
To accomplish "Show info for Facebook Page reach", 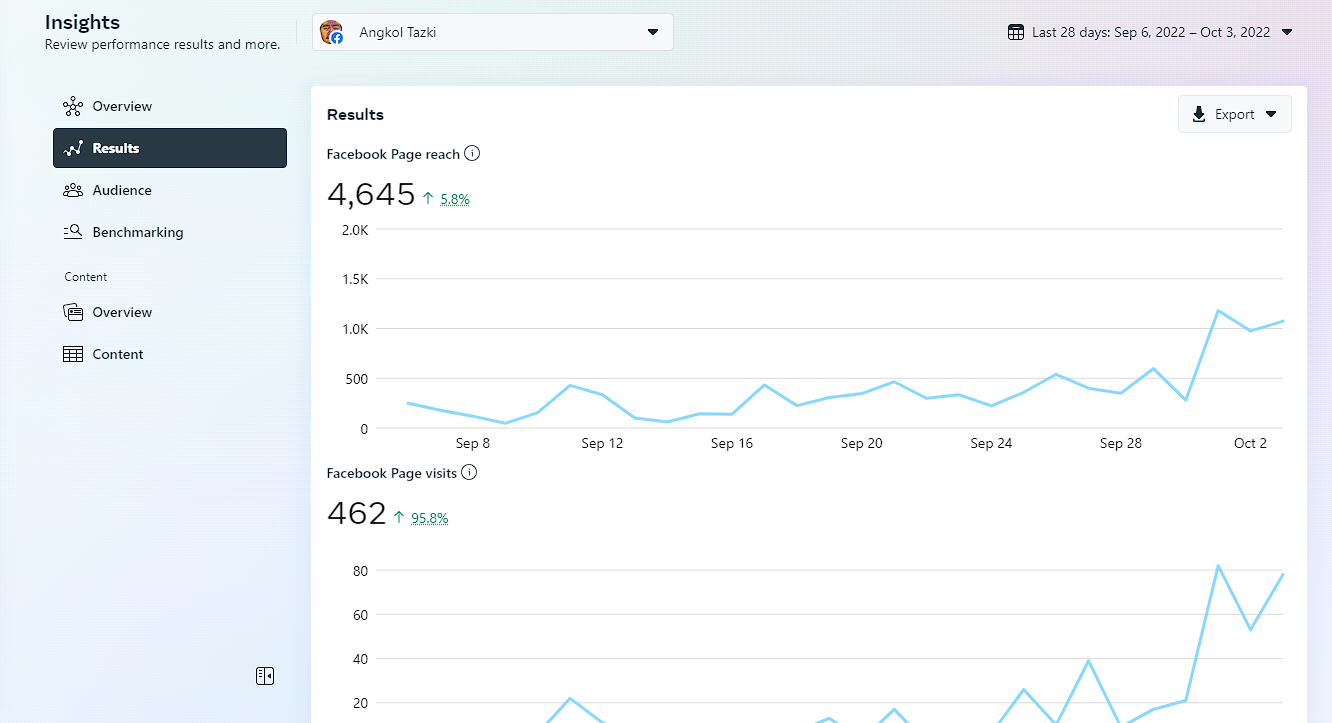I will (x=472, y=154).
